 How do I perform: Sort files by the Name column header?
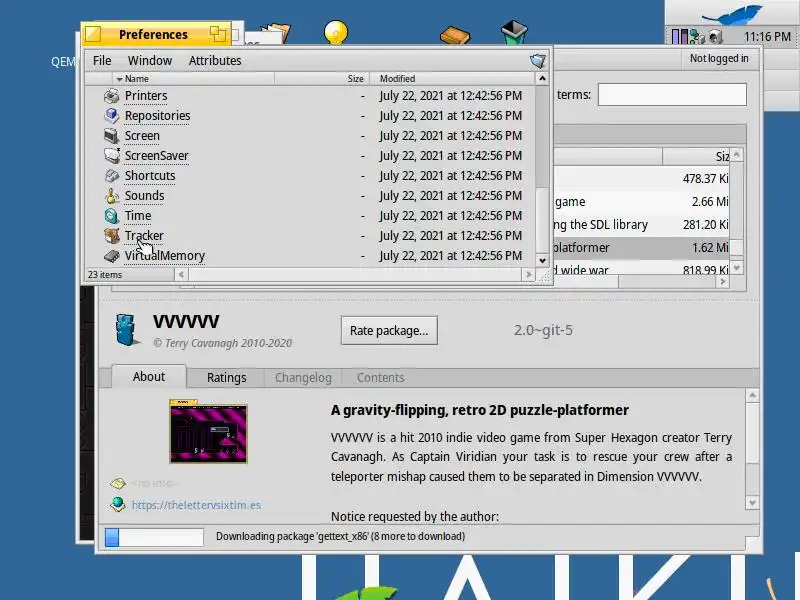pyautogui.click(x=193, y=79)
